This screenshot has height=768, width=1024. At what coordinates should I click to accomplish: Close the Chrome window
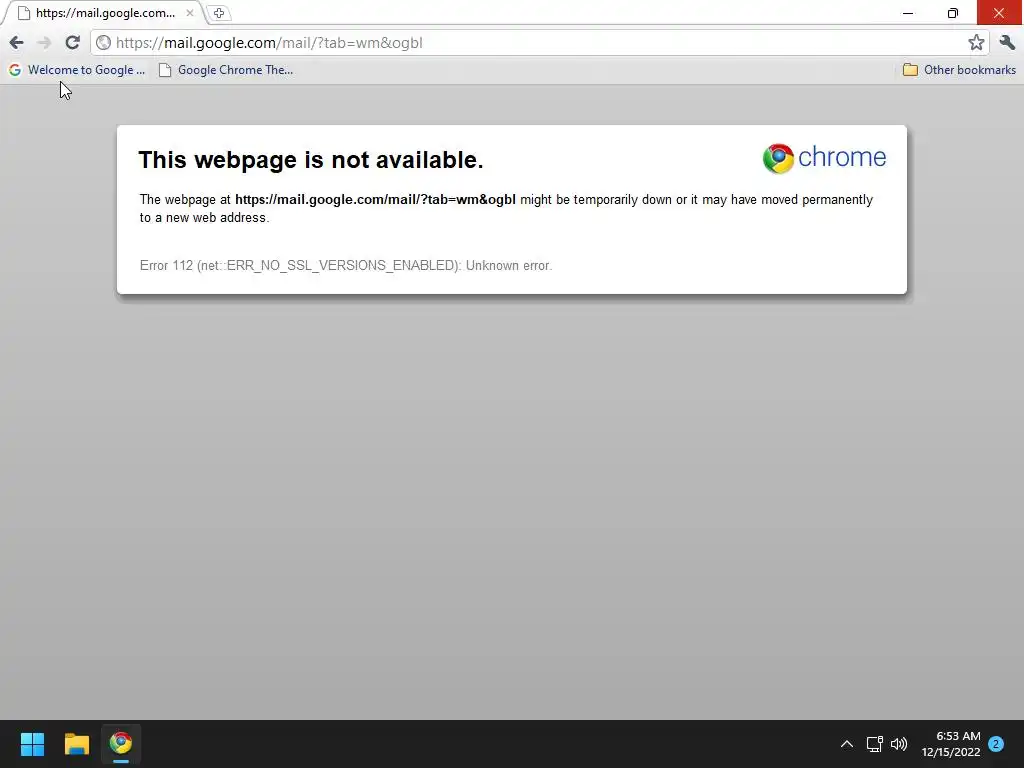coord(999,12)
